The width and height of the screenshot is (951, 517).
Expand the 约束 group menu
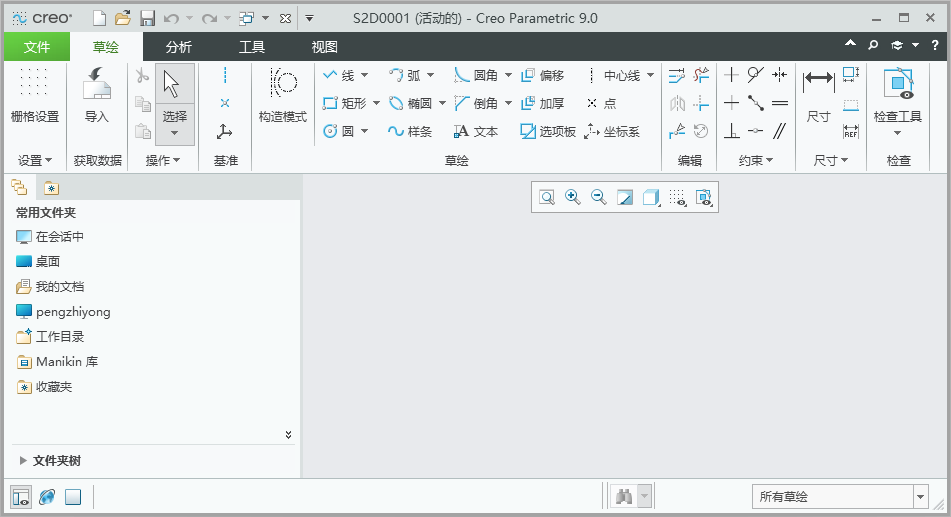[756, 160]
